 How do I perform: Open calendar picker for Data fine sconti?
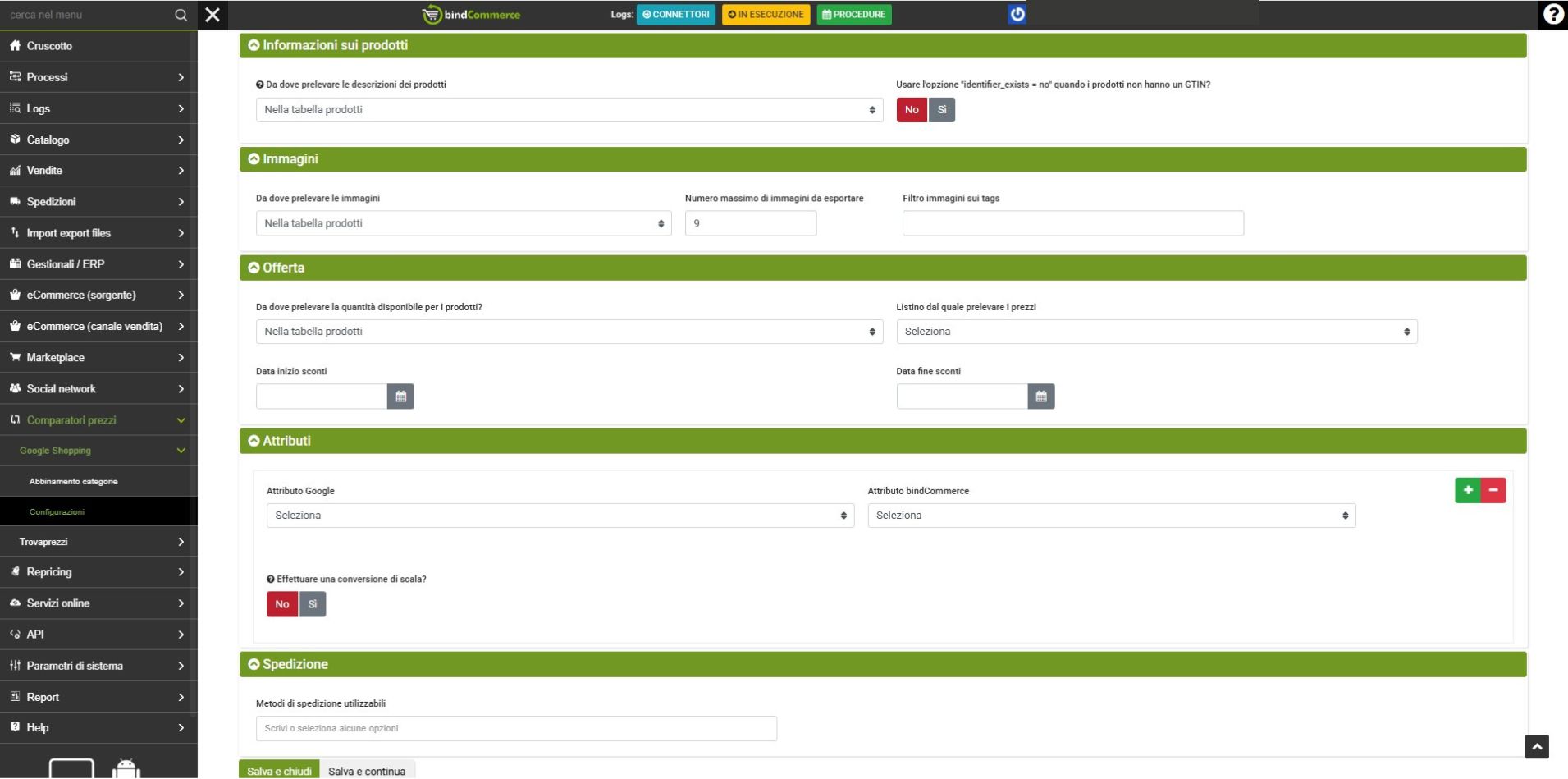point(1040,396)
